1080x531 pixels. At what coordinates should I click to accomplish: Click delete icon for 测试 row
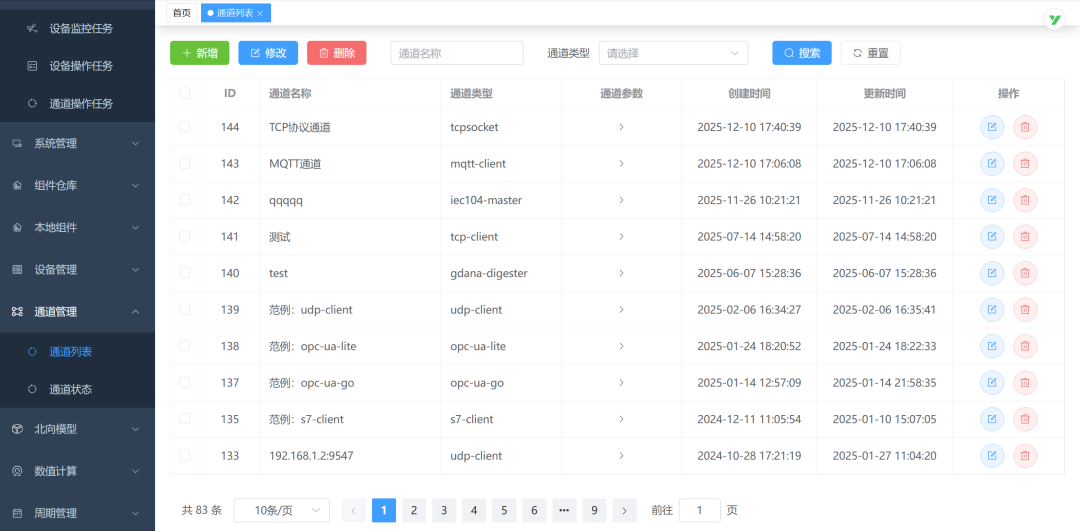click(x=1025, y=237)
